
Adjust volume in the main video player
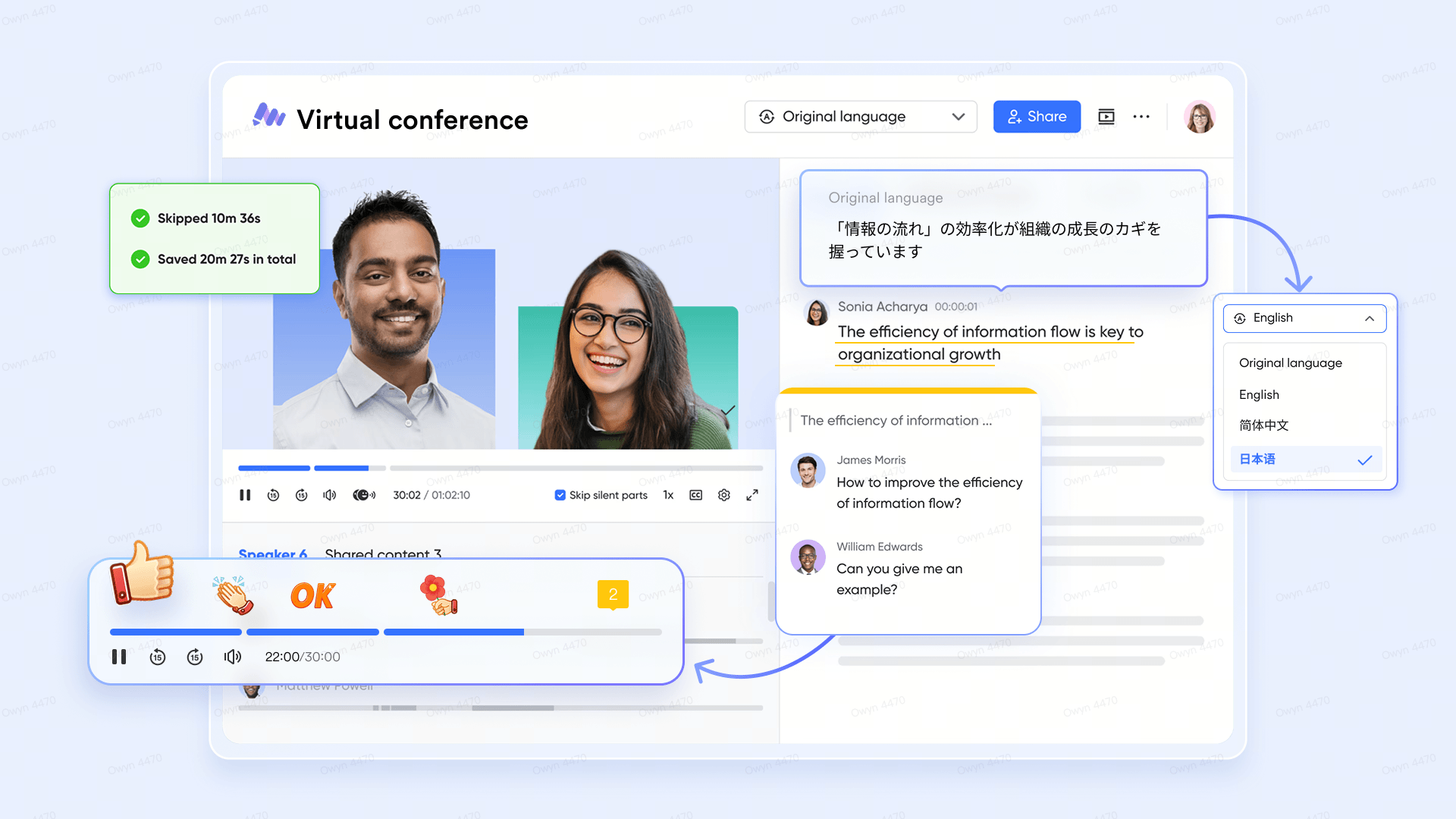pos(329,495)
